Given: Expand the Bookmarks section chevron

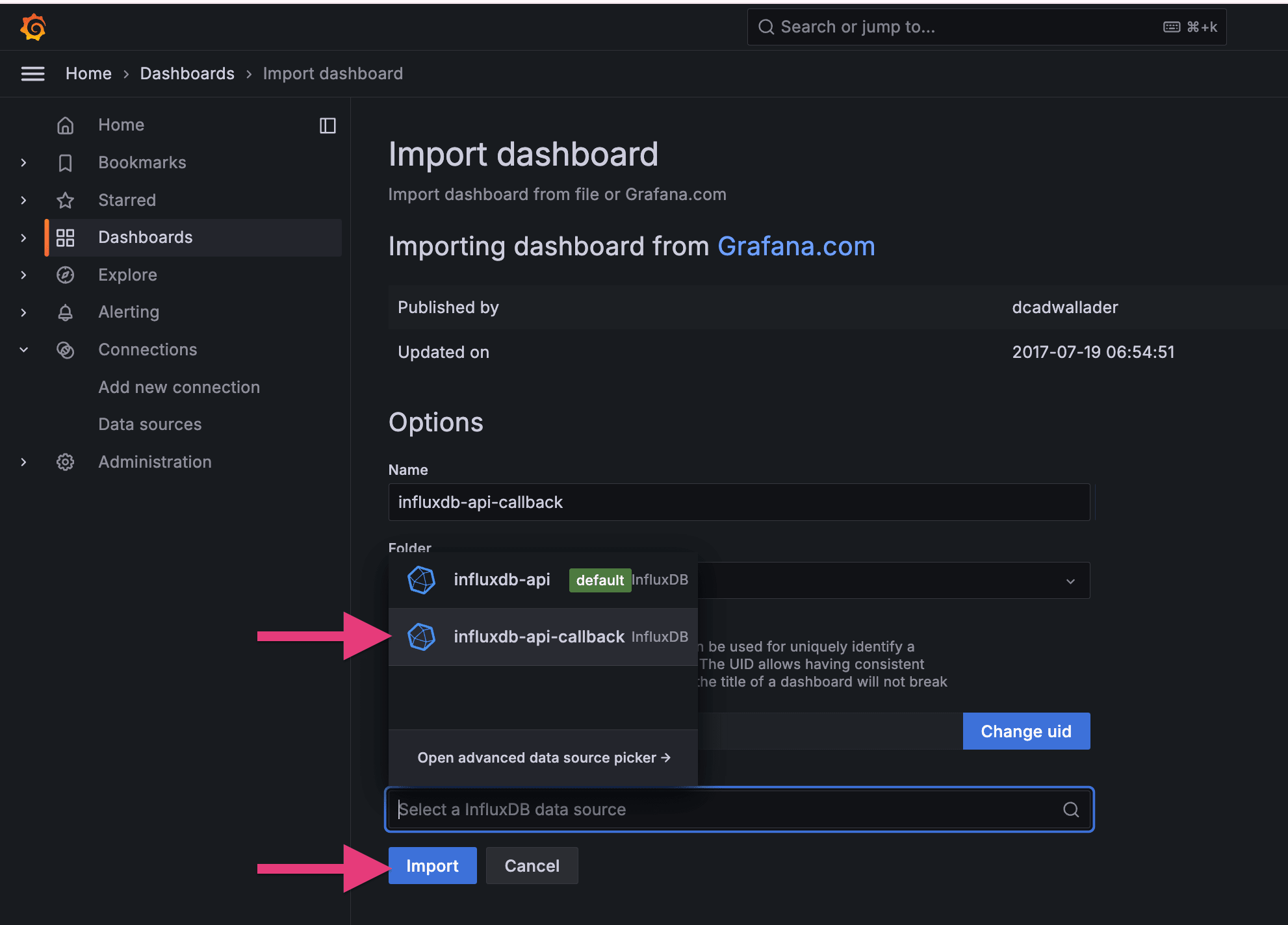Looking at the screenshot, I should 23,162.
